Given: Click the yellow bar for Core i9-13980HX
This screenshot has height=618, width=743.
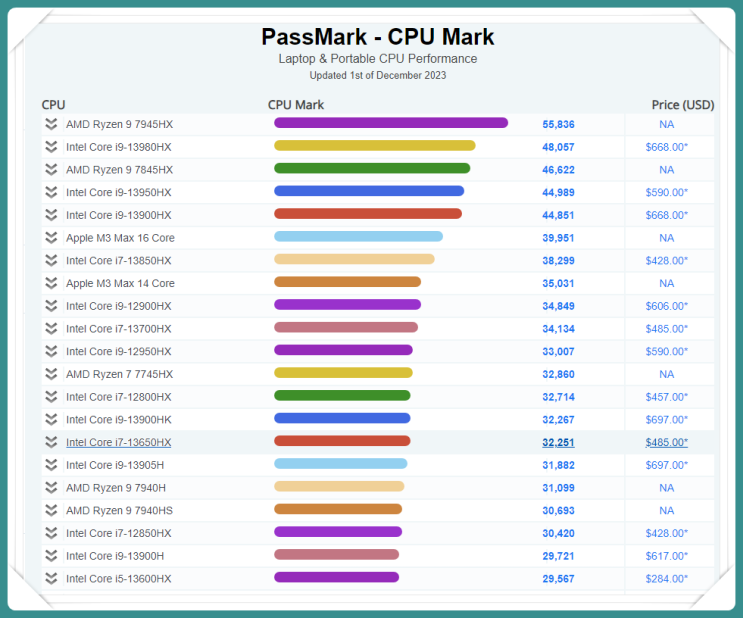Looking at the screenshot, I should click(x=374, y=145).
